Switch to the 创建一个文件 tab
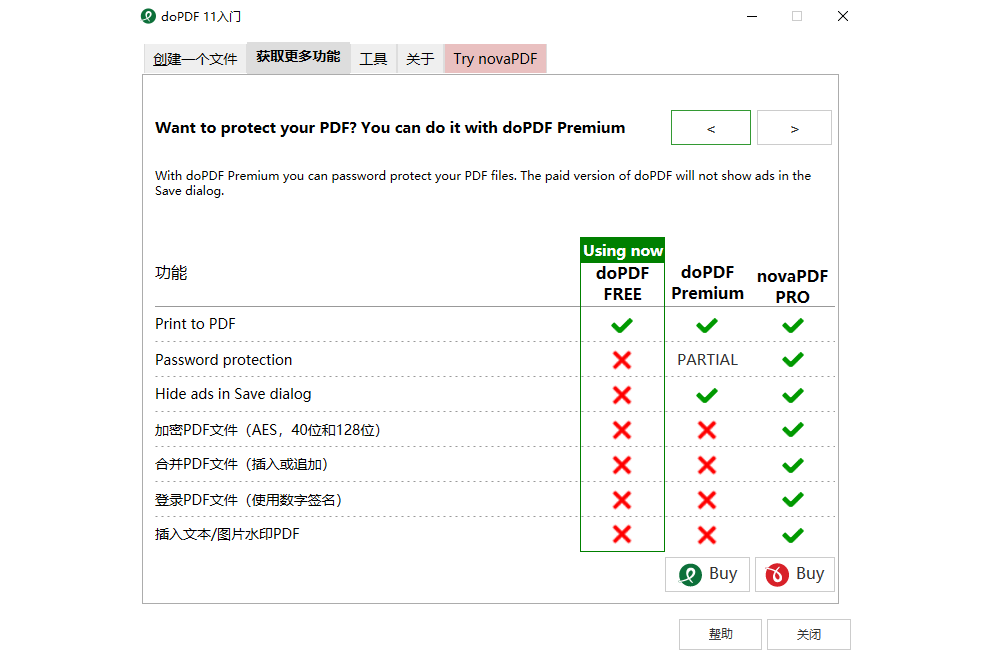This screenshot has width=1000, height=667. click(x=193, y=58)
